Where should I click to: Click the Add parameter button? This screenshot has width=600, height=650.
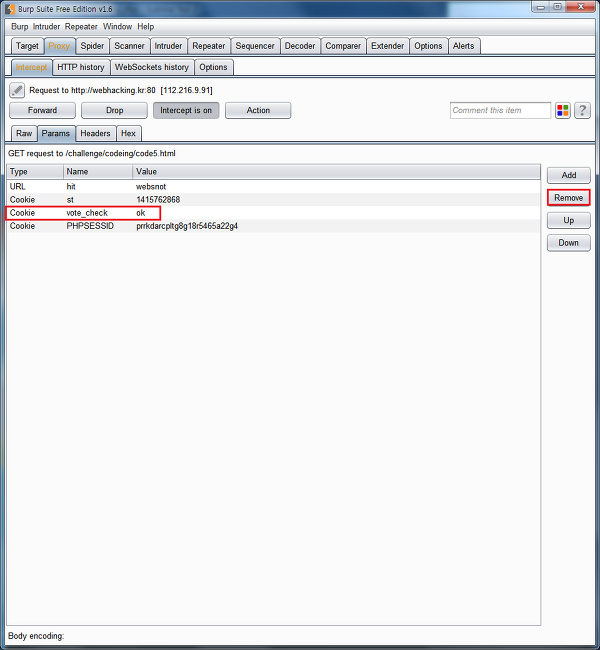[x=568, y=175]
